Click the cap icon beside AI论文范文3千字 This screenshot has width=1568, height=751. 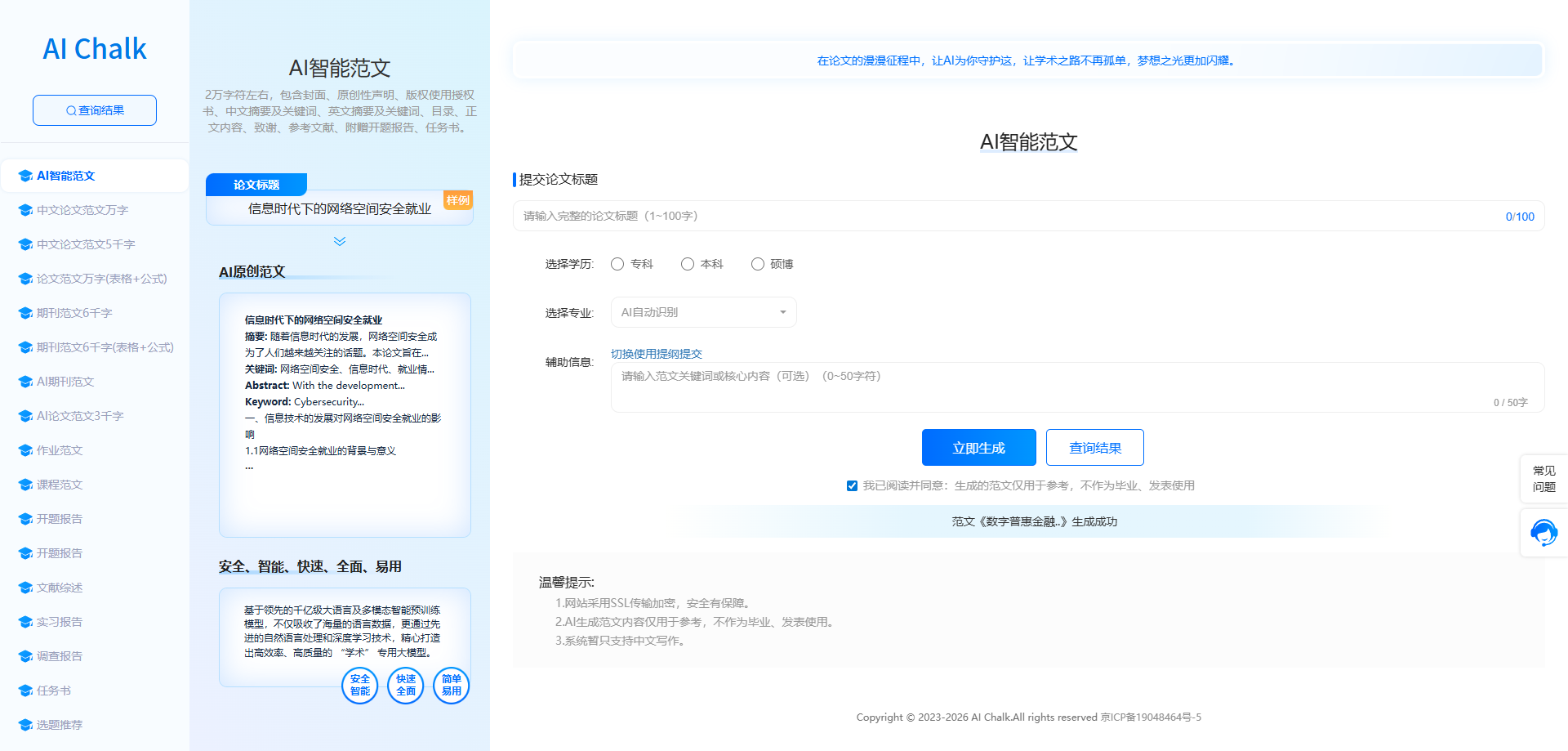click(25, 416)
